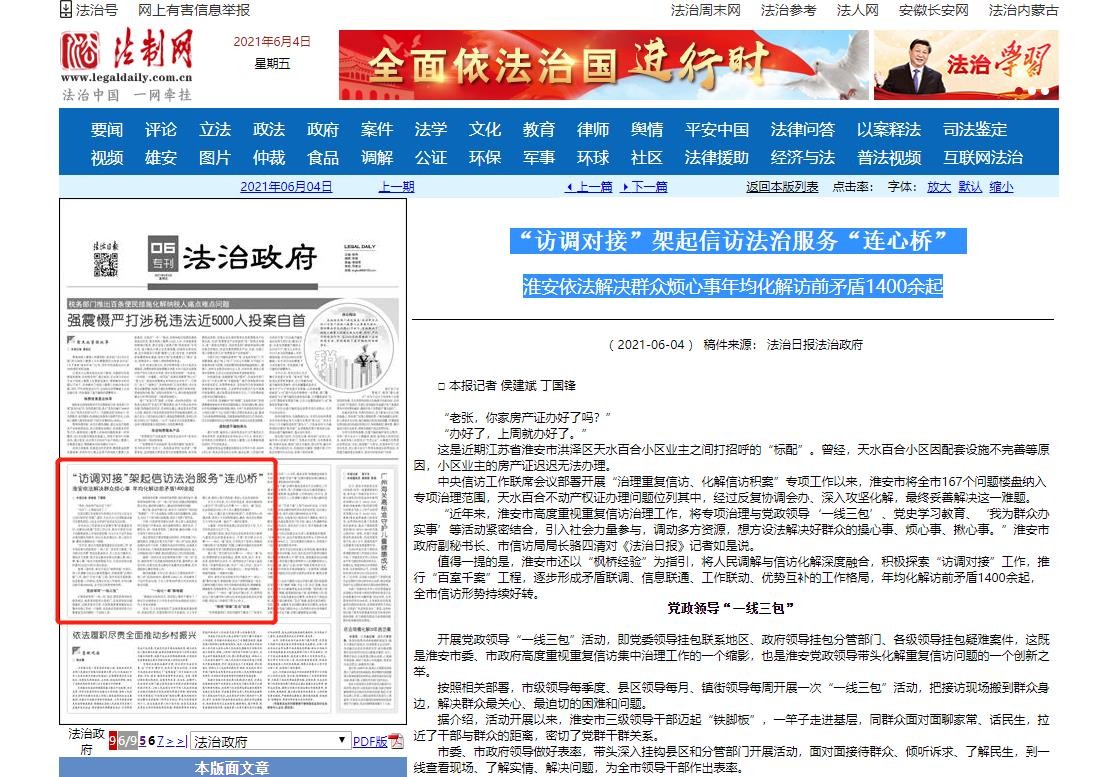Select 法律援助 in navigation bar
The image size is (1096, 777).
click(x=716, y=158)
